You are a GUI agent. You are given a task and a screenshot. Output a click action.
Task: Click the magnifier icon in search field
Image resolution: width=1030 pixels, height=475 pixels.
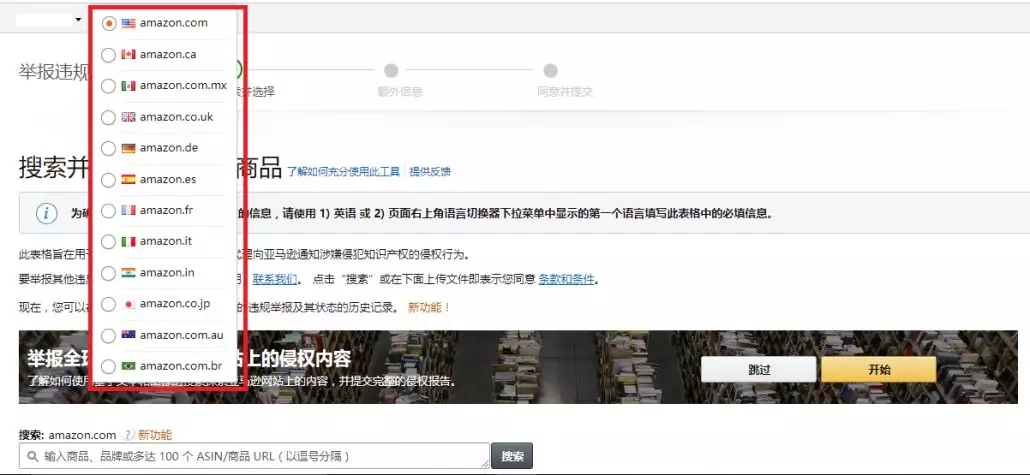click(x=32, y=456)
